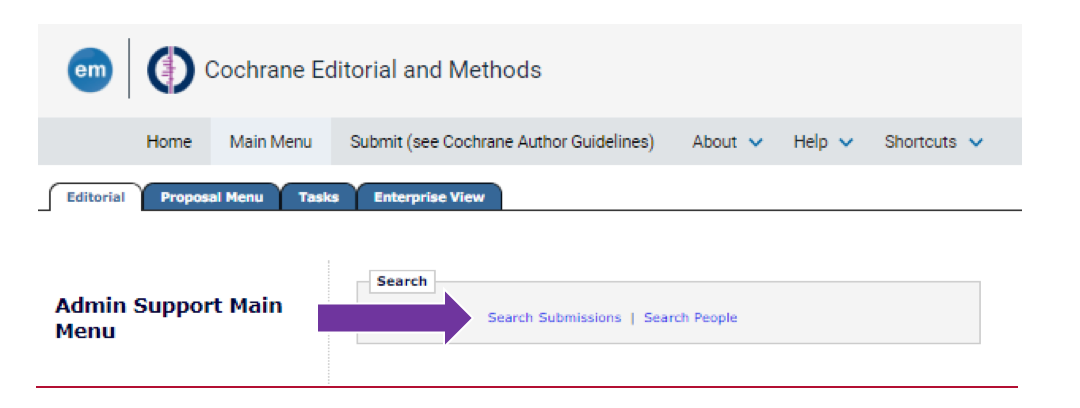1080x408 pixels.
Task: Select Main Menu in the navigation bar
Action: point(270,142)
